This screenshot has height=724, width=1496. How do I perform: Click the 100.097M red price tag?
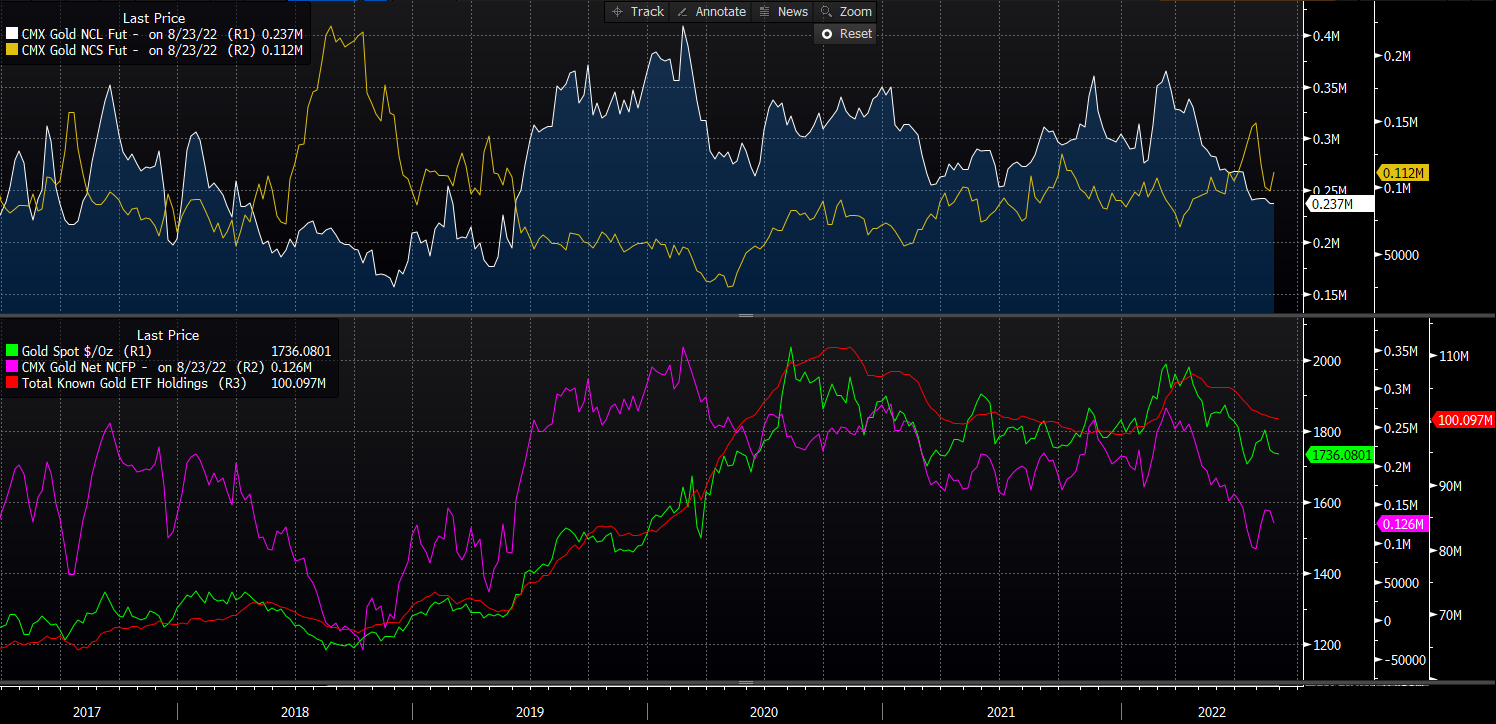tap(1463, 420)
